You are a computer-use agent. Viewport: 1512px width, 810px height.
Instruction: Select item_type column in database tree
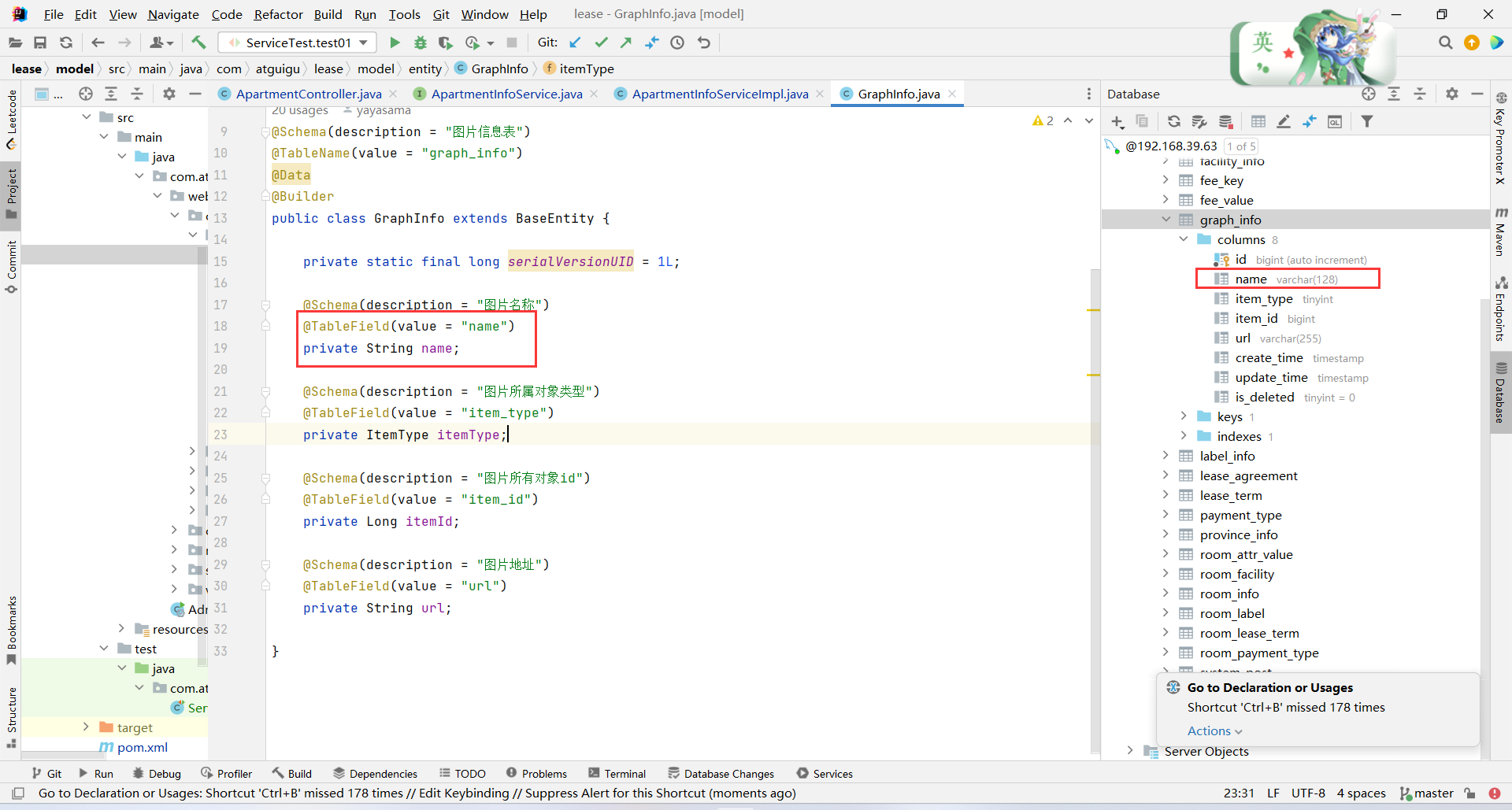point(1263,299)
